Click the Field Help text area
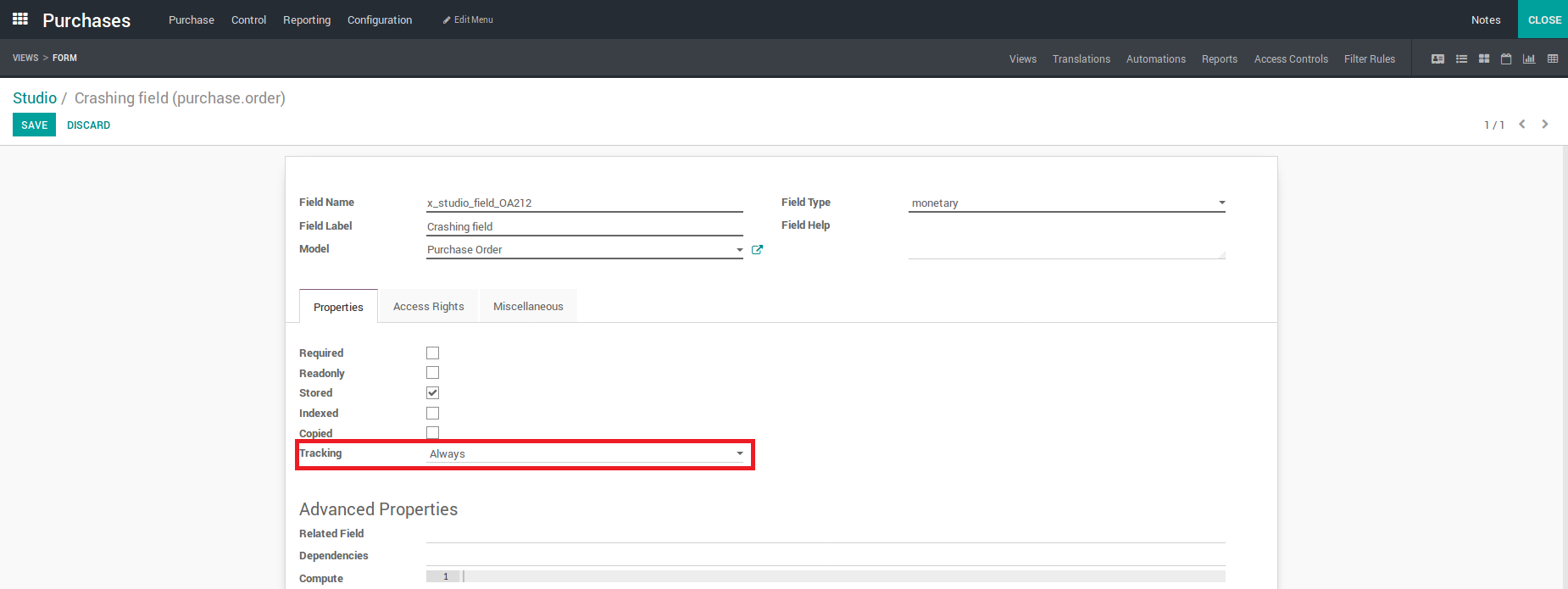This screenshot has height=589, width=1568. [1067, 238]
